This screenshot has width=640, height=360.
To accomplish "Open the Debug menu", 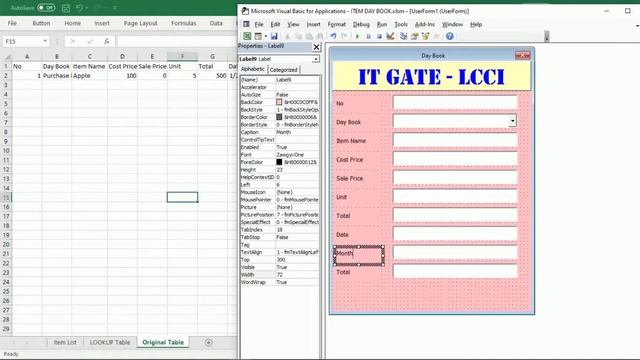I will 361,24.
